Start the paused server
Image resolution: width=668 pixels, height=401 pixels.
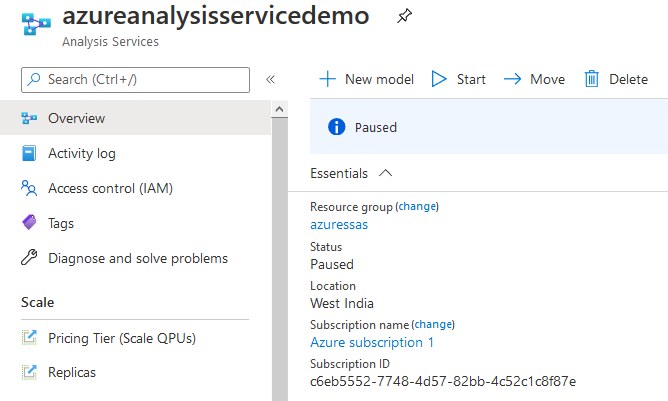[459, 79]
